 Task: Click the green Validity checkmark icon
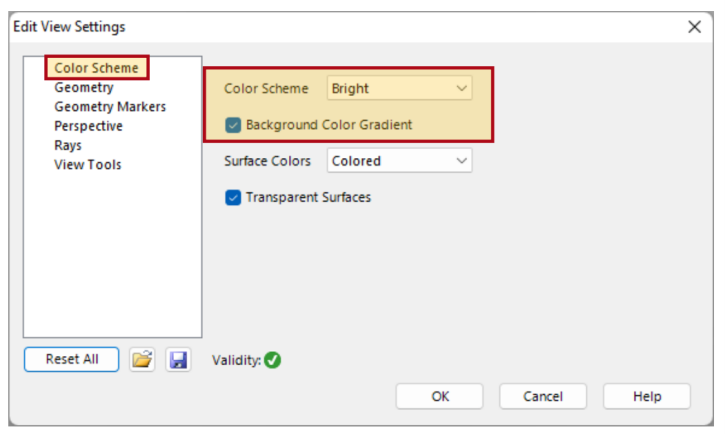click(x=272, y=360)
